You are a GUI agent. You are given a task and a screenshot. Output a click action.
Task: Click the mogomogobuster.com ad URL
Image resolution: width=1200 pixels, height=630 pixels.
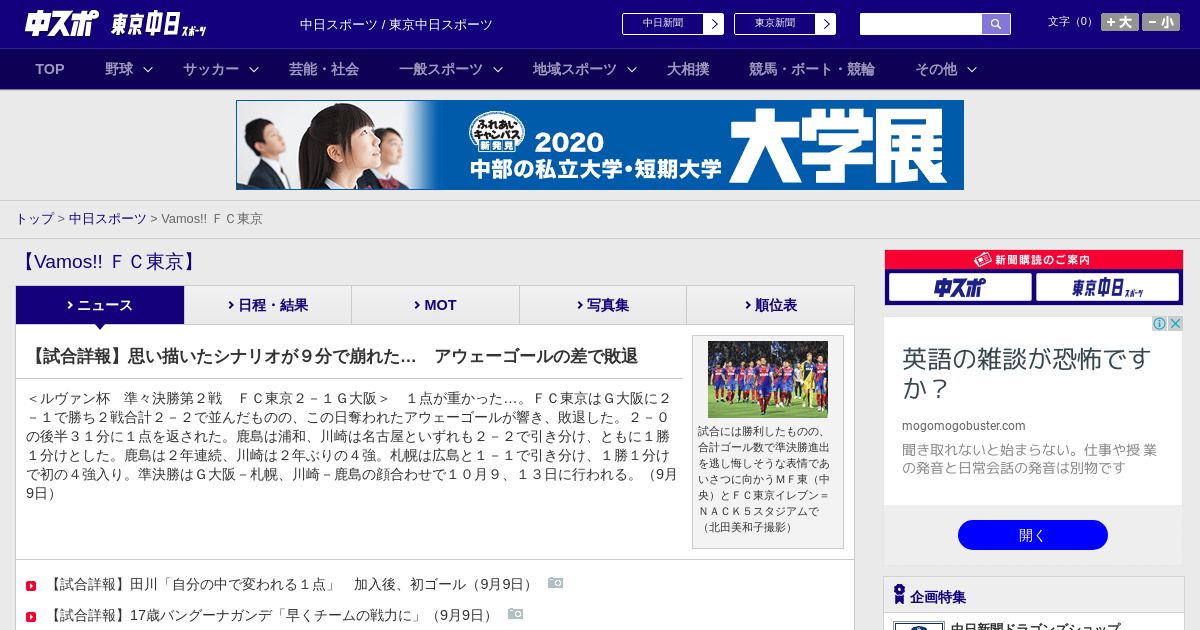(x=964, y=425)
